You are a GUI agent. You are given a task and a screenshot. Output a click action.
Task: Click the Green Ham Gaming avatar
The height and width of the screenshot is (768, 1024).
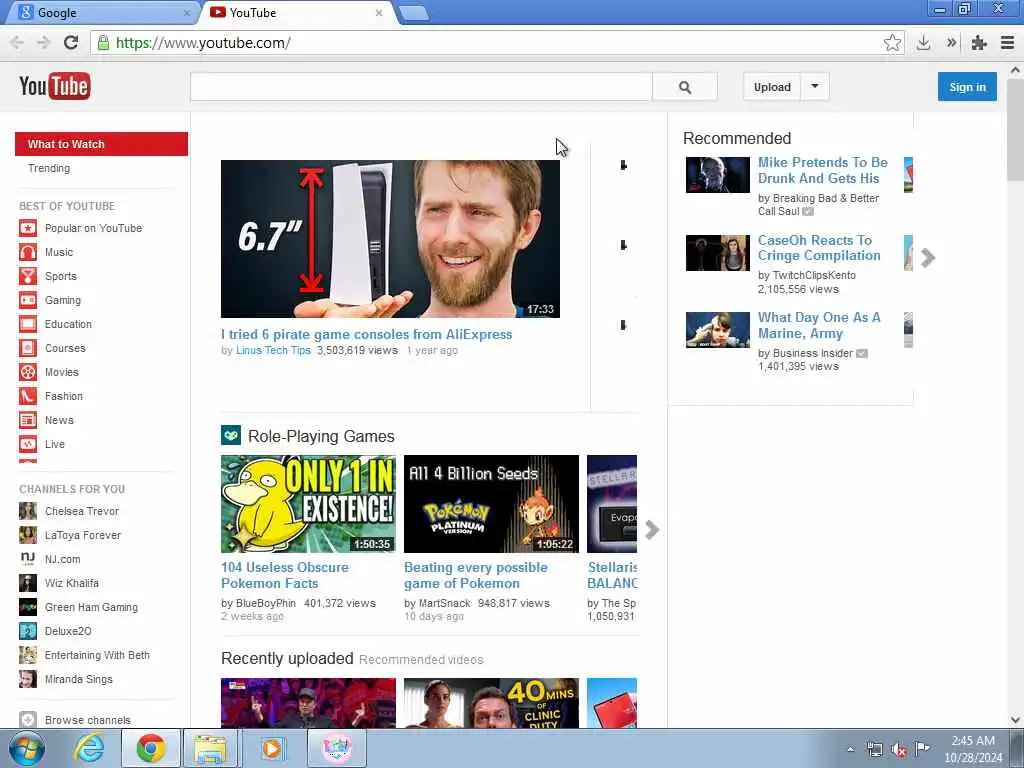(27, 607)
